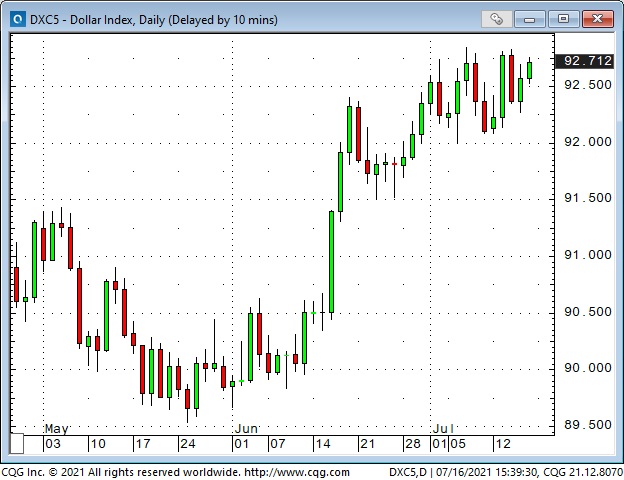The image size is (624, 480).
Task: Click the 91.000 price axis label
Action: pos(588,255)
